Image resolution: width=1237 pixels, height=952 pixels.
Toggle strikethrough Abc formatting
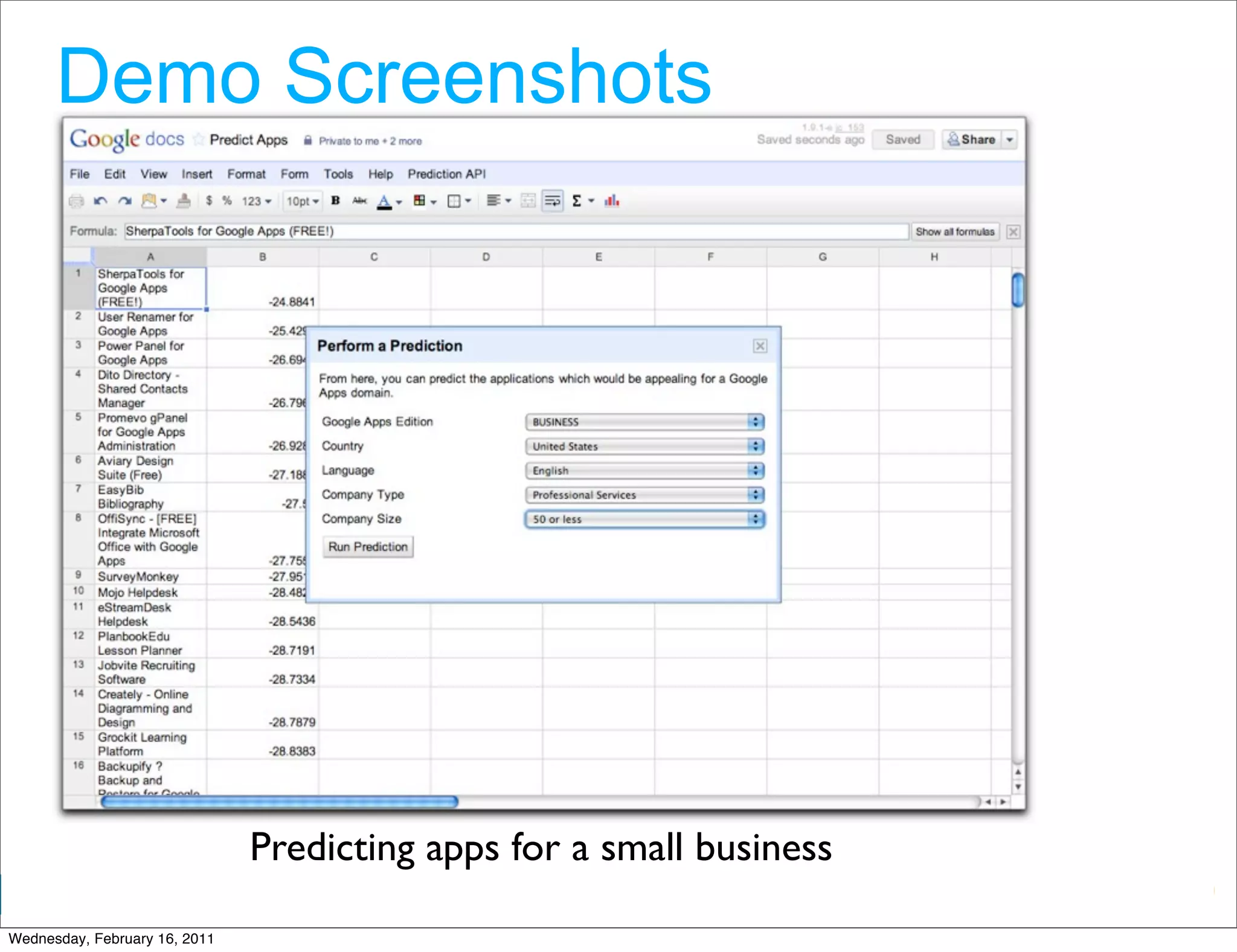359,201
